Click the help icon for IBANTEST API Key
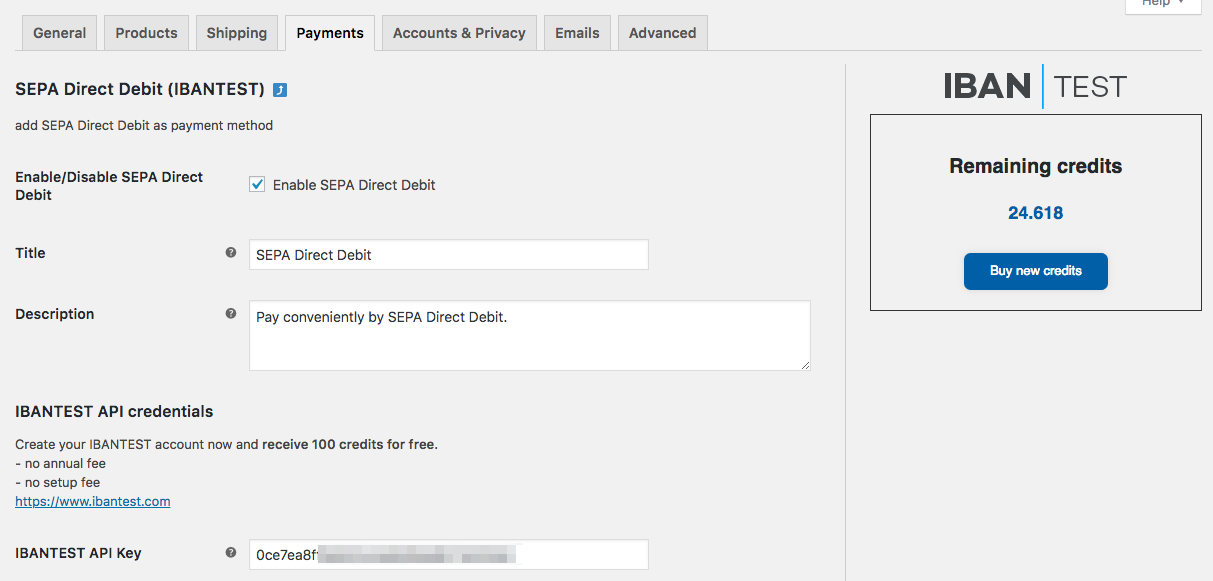 pyautogui.click(x=231, y=552)
